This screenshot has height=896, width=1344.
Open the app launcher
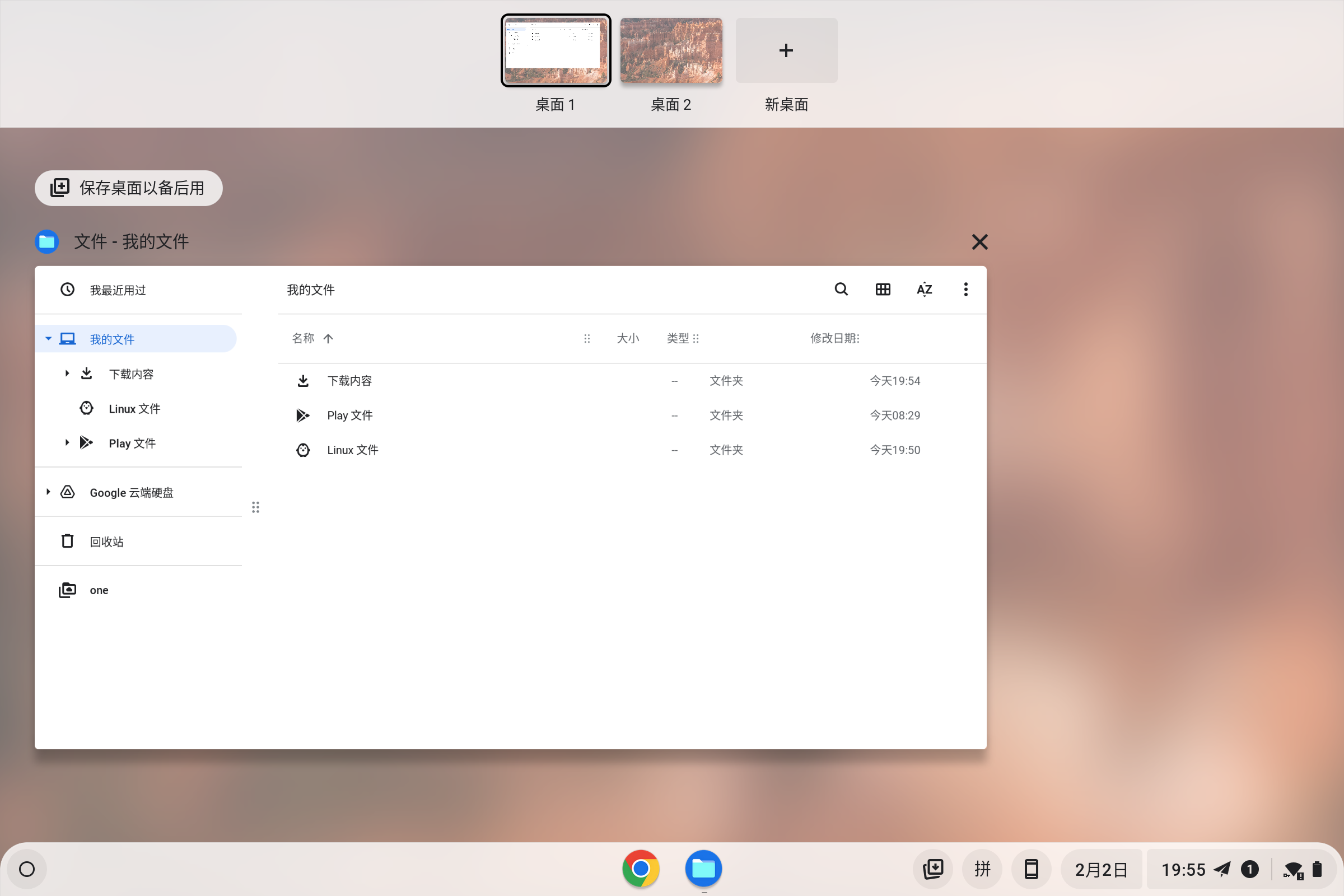tap(27, 869)
